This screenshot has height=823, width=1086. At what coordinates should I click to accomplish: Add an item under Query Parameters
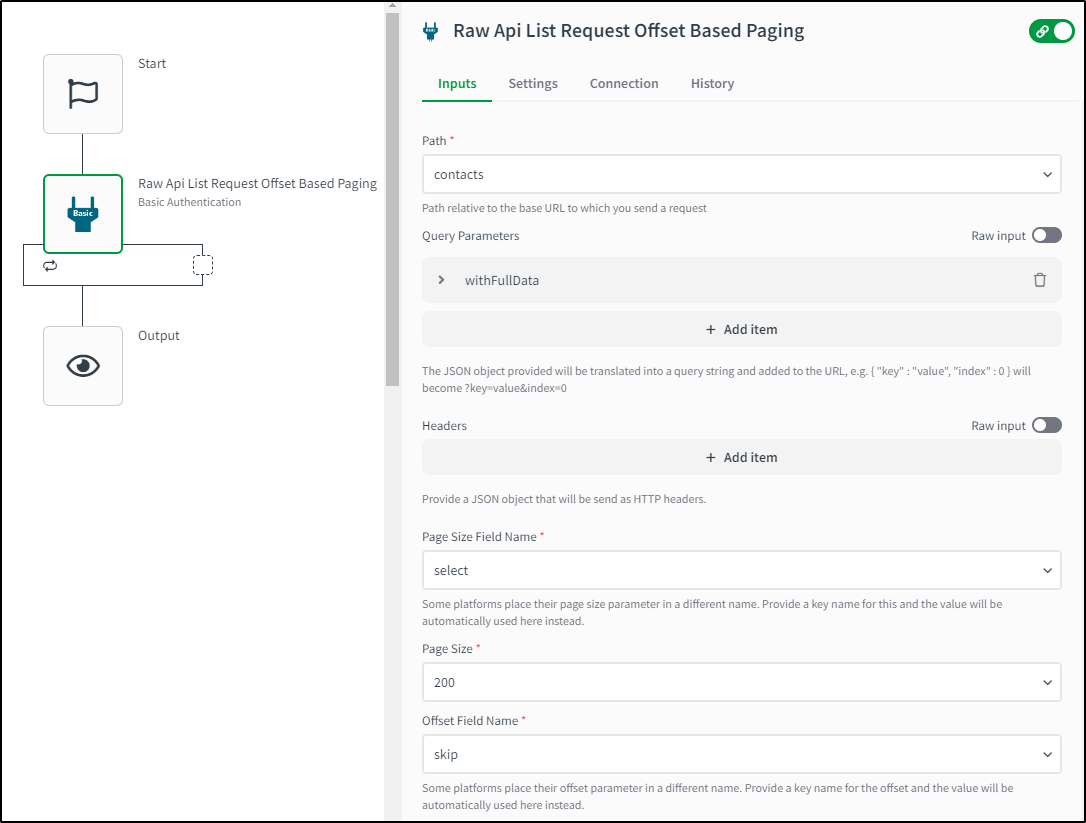click(741, 329)
